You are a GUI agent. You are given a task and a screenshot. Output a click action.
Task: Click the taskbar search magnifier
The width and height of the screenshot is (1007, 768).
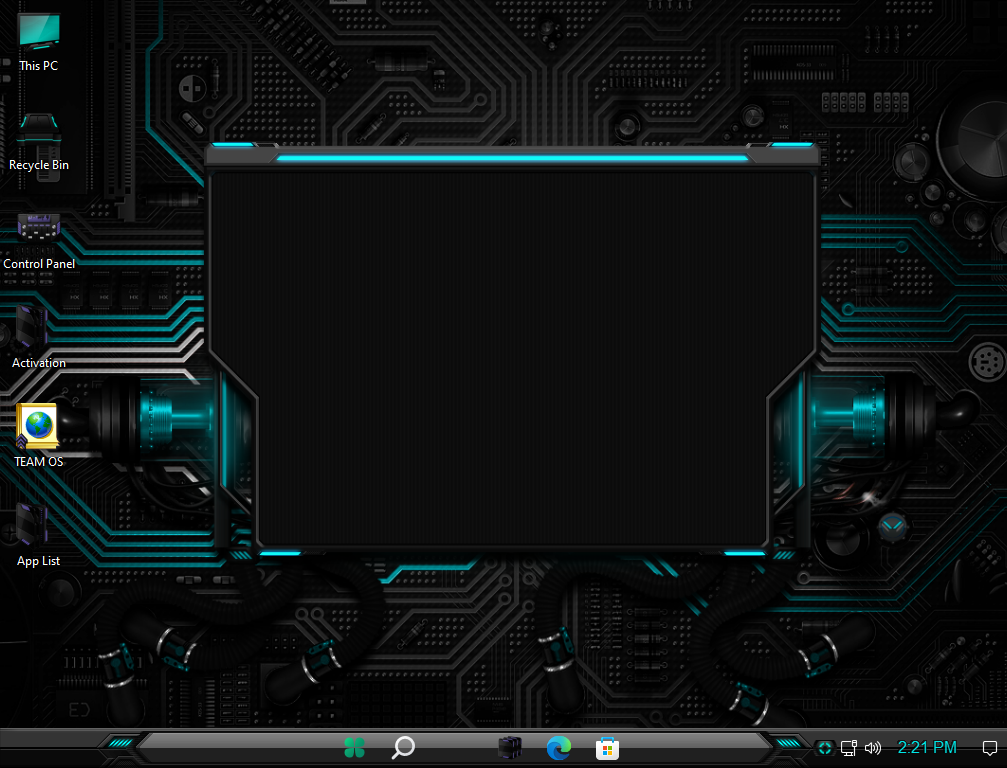(x=403, y=747)
